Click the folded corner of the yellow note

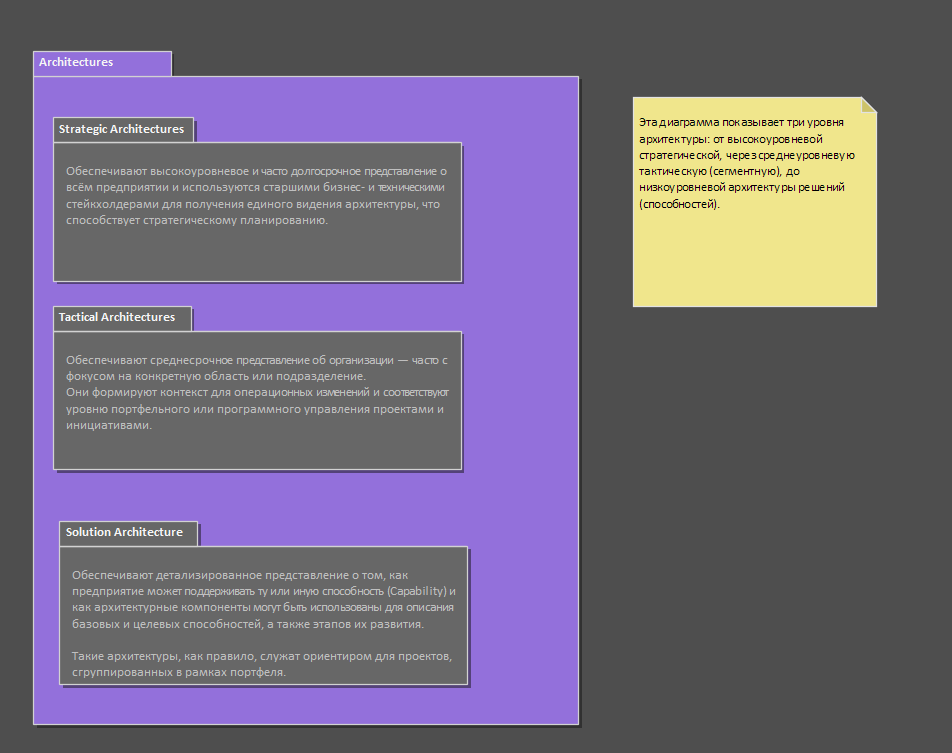[868, 104]
